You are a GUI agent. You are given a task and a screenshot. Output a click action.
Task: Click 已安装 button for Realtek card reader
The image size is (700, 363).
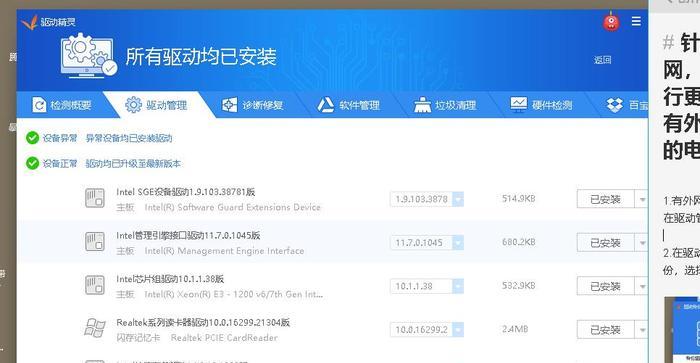coord(605,330)
